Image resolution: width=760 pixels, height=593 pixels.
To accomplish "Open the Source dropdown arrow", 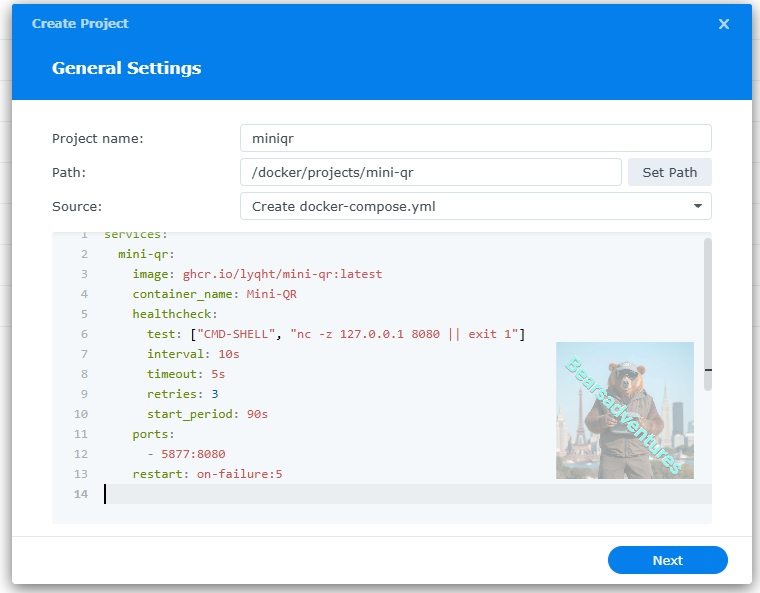I will tap(697, 206).
